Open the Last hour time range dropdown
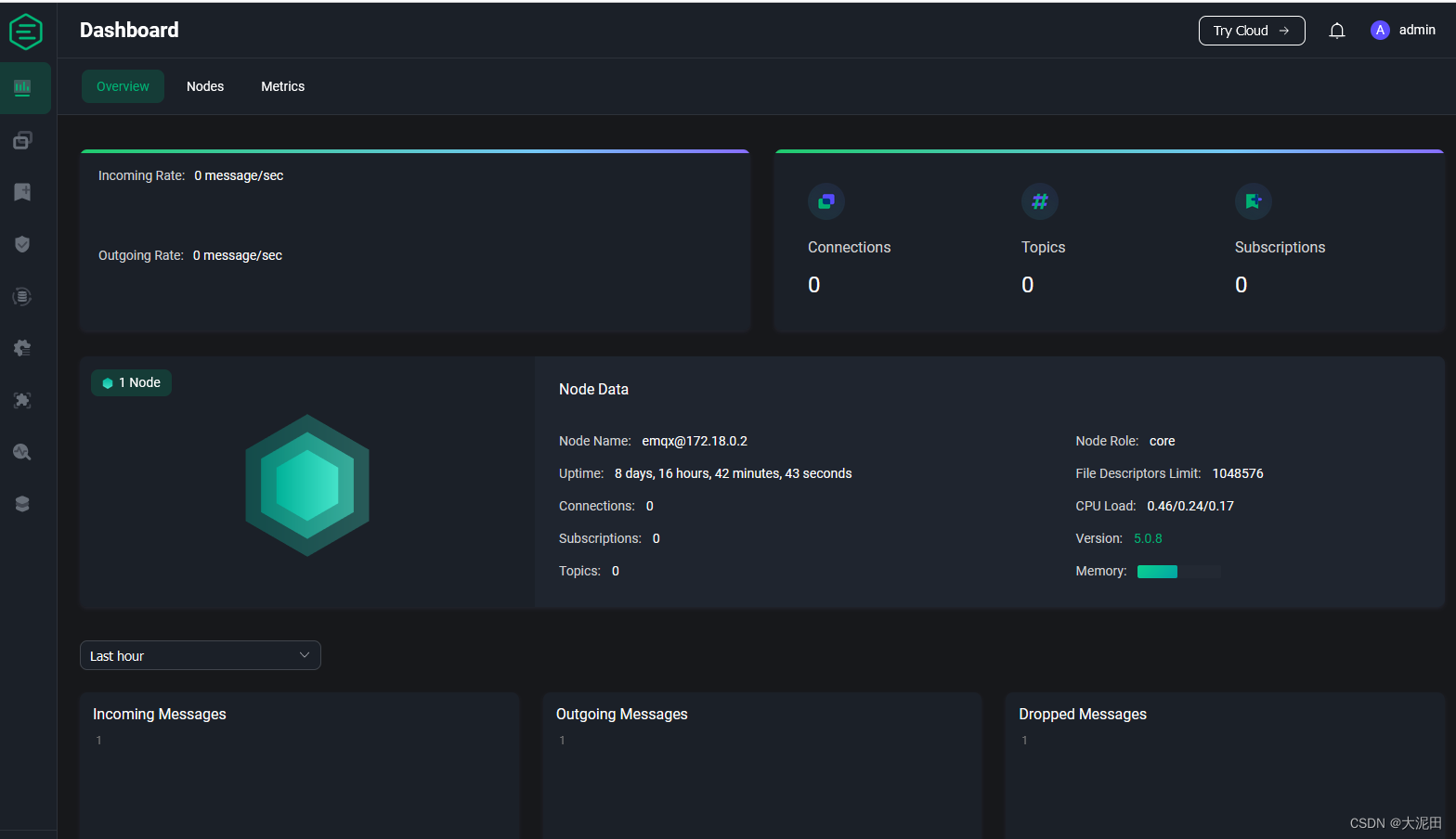Screen dimensions: 1456x839 201,655
